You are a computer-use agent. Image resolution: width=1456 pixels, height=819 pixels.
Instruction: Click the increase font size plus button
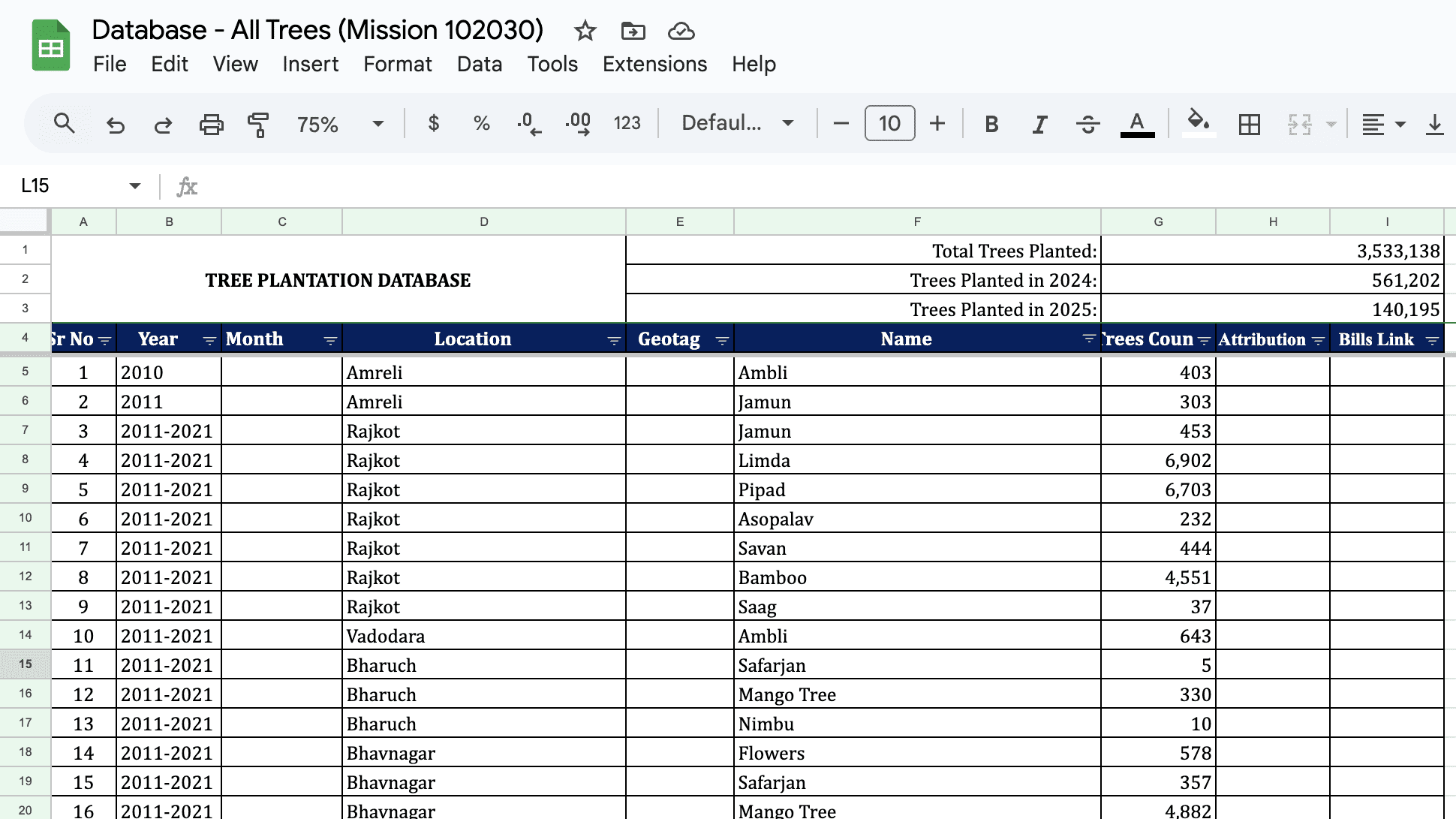click(937, 123)
